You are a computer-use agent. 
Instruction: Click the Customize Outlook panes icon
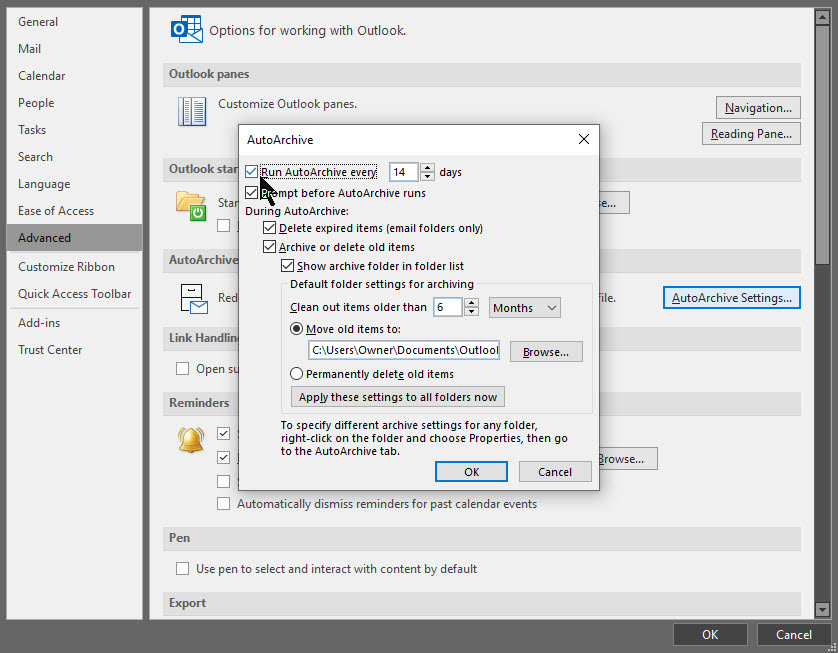click(192, 113)
